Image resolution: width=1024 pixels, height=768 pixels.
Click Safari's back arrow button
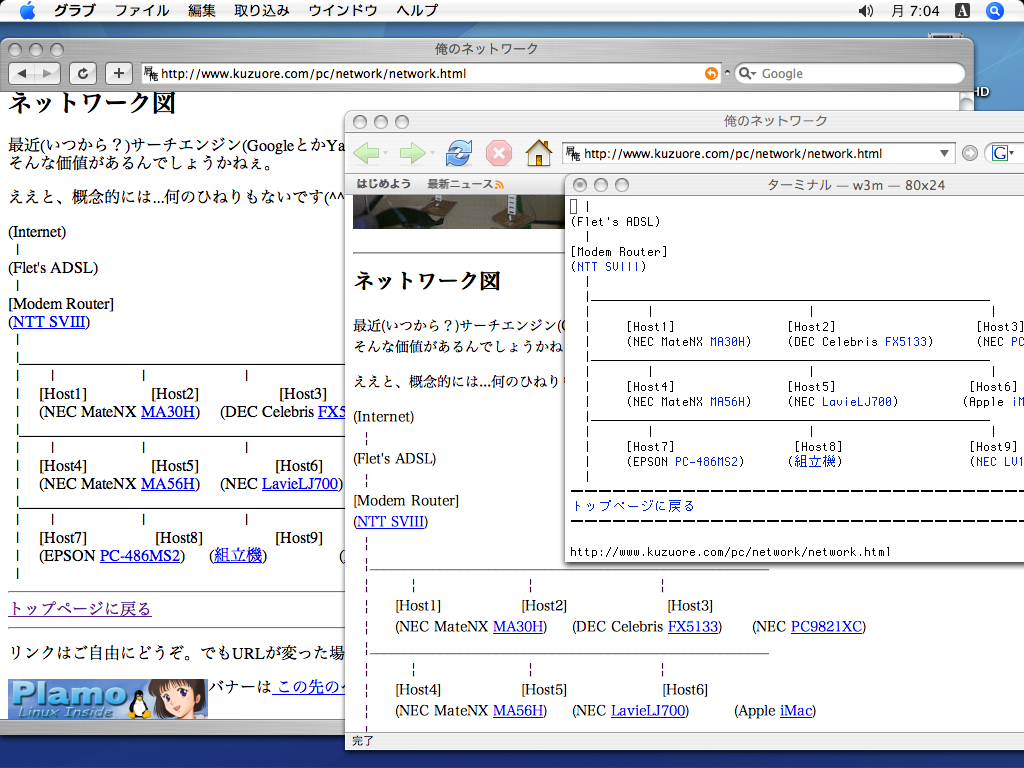point(22,73)
